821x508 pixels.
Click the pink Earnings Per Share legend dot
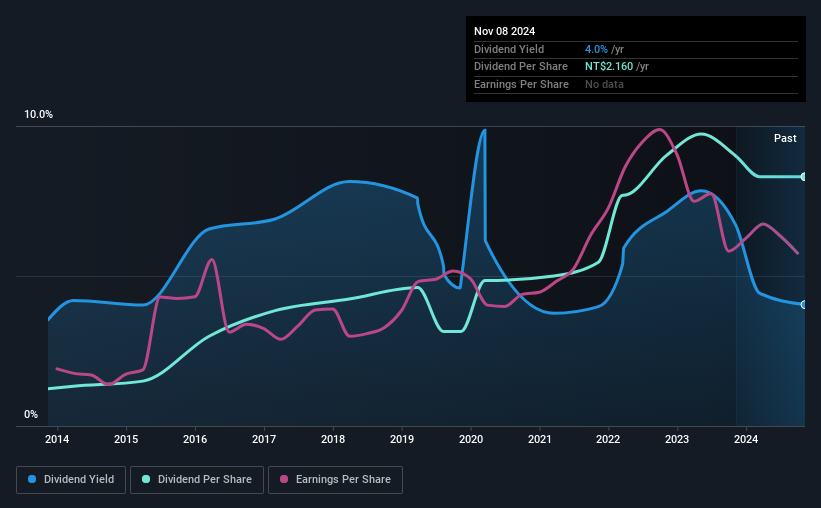[x=284, y=479]
